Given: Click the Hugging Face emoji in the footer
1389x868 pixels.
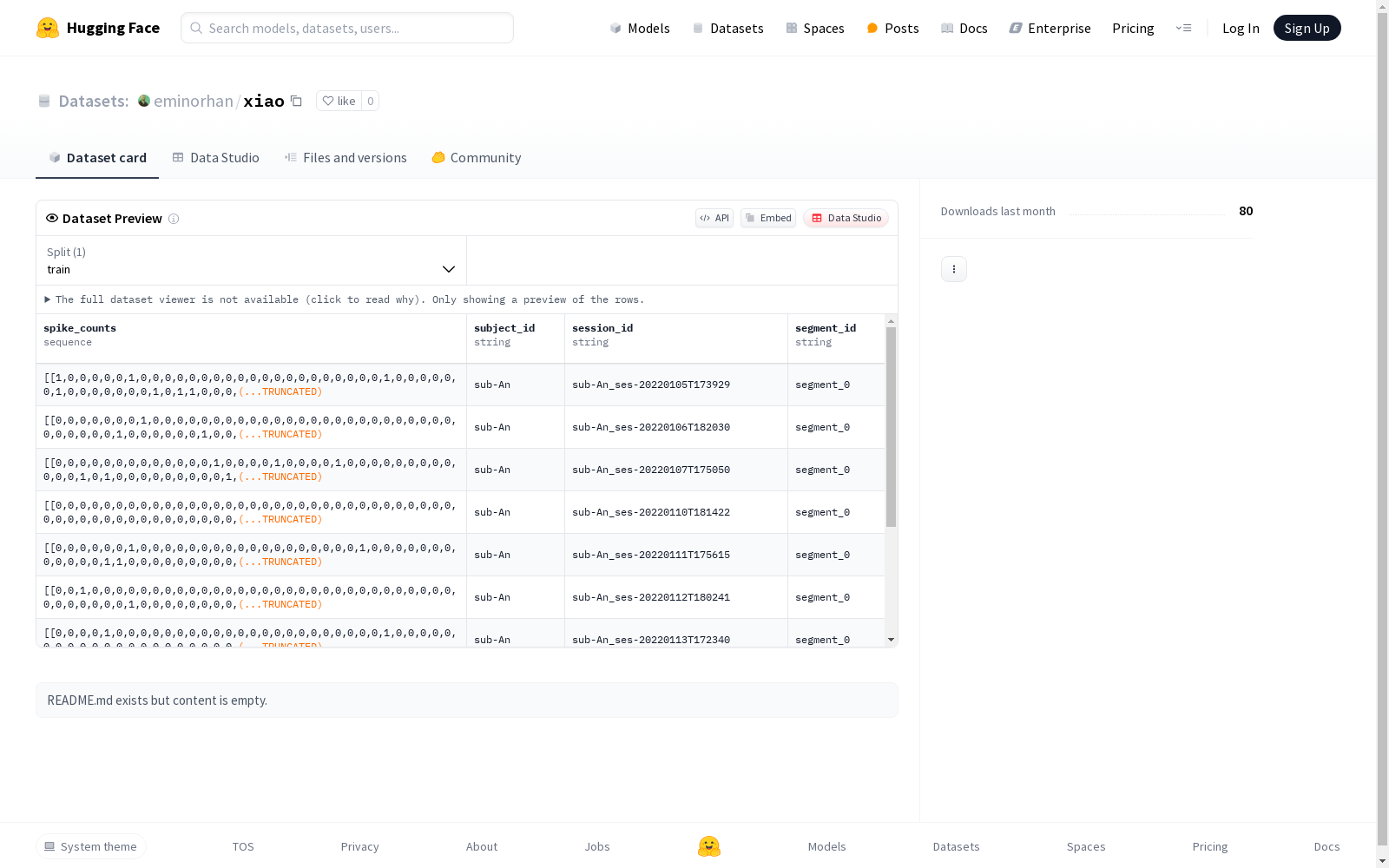Looking at the screenshot, I should pos(709,846).
